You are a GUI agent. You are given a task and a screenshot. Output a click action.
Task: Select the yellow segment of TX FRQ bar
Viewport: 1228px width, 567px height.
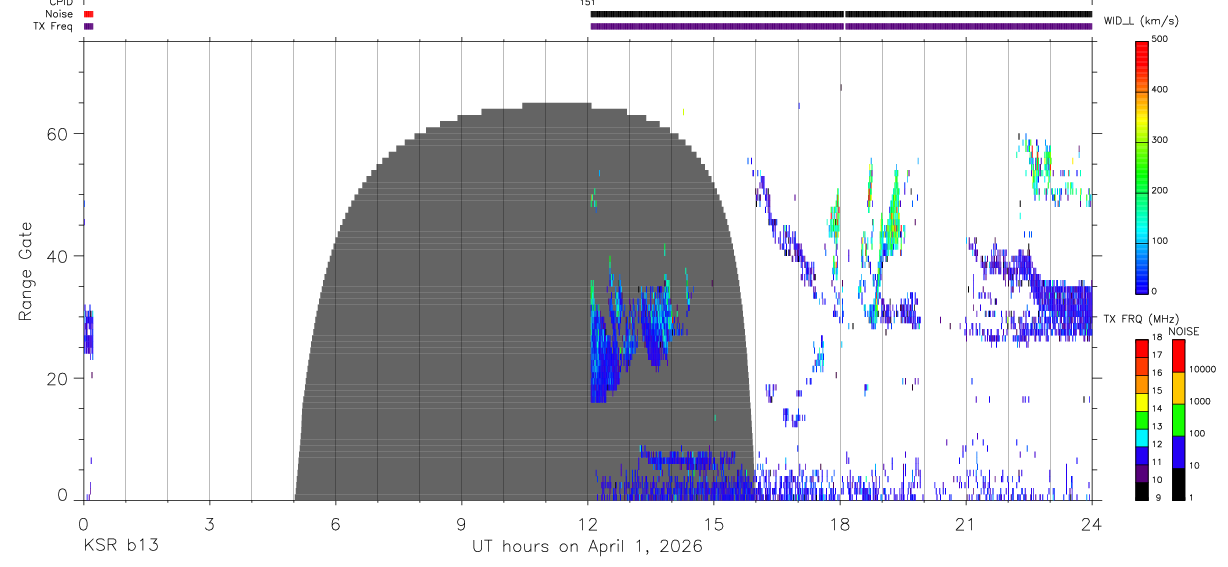(1141, 402)
